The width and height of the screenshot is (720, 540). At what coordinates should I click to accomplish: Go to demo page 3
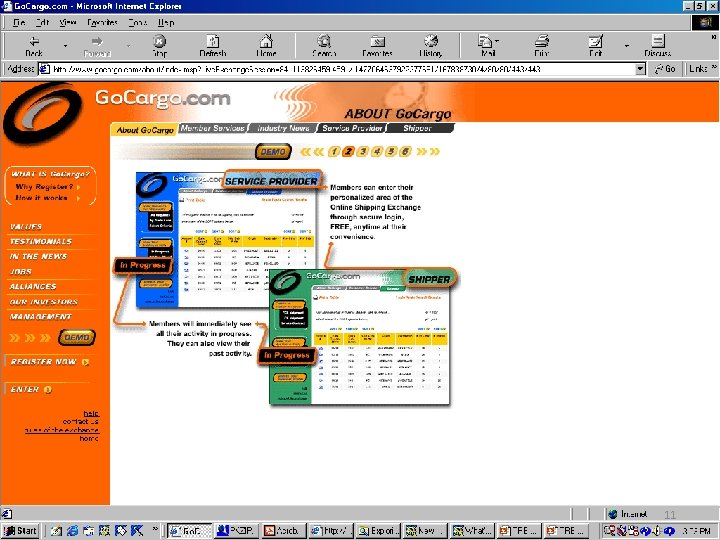click(363, 152)
